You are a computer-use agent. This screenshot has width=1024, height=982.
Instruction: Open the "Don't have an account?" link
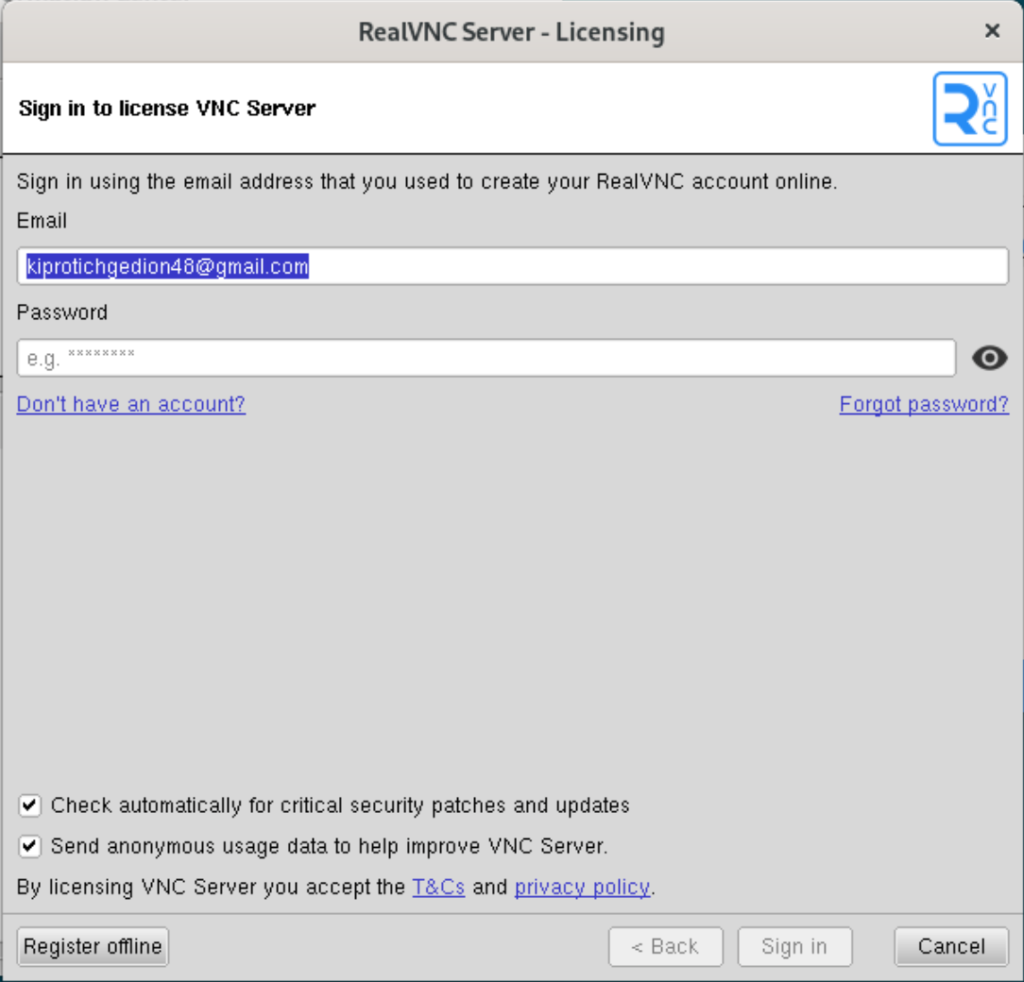(x=130, y=404)
